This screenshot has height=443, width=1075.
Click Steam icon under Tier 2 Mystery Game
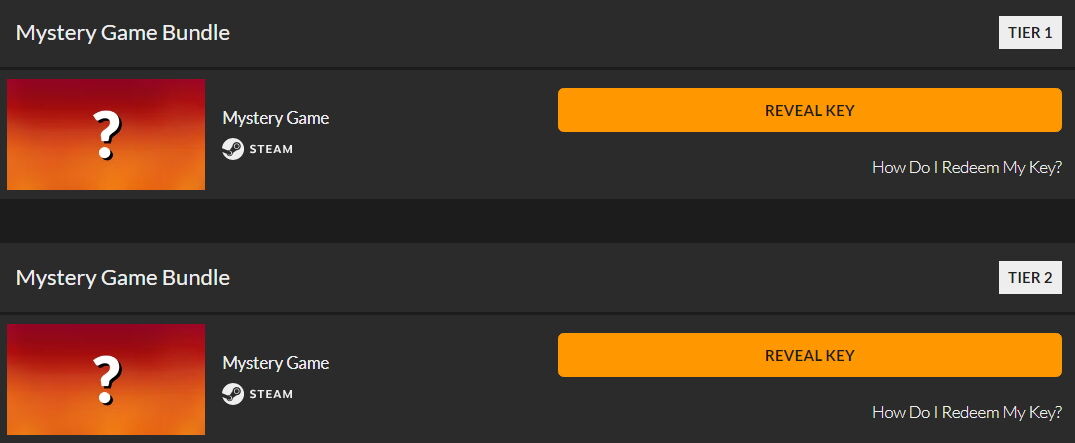tap(233, 394)
